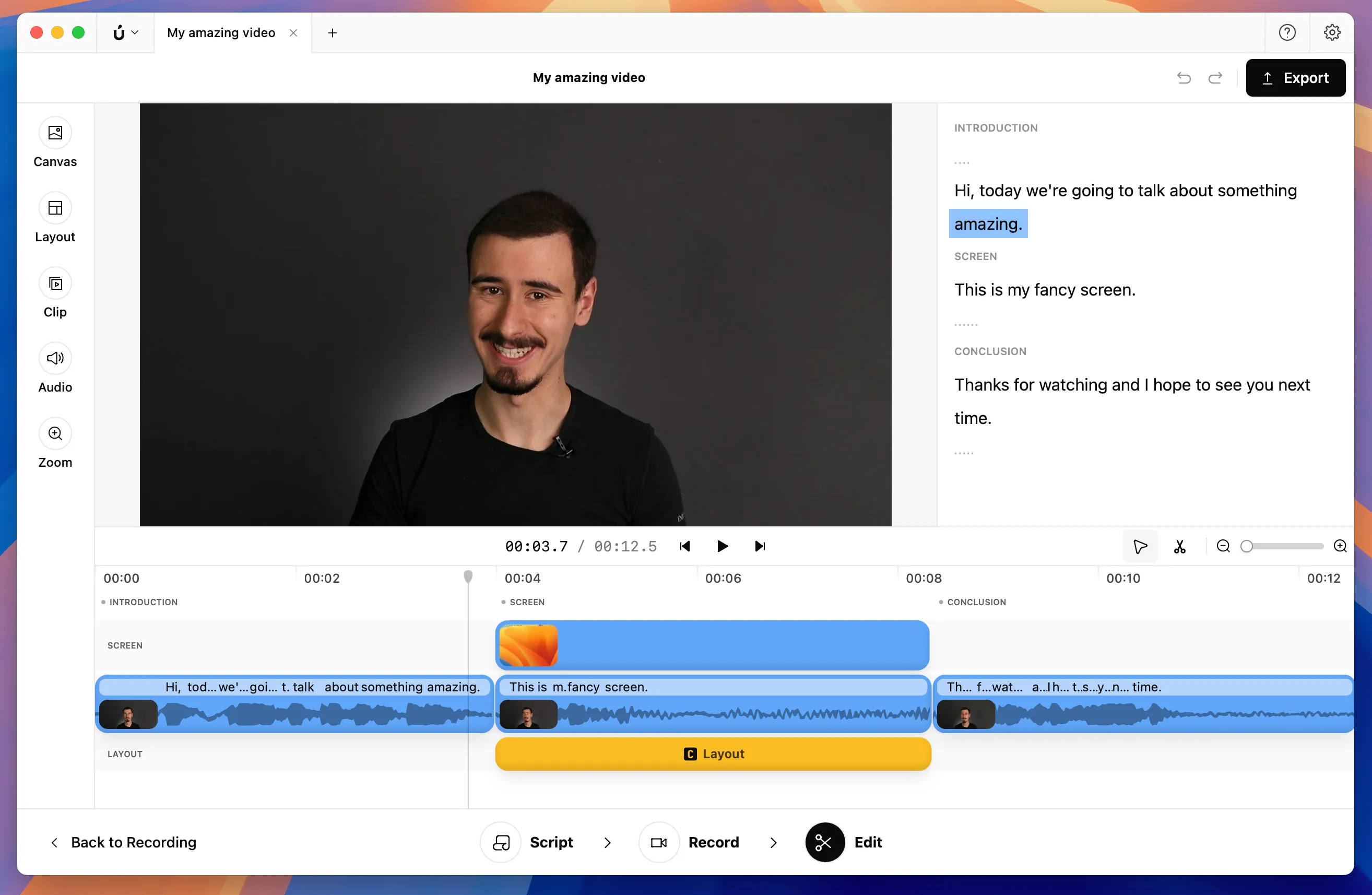Click the undo arrow

(1184, 78)
